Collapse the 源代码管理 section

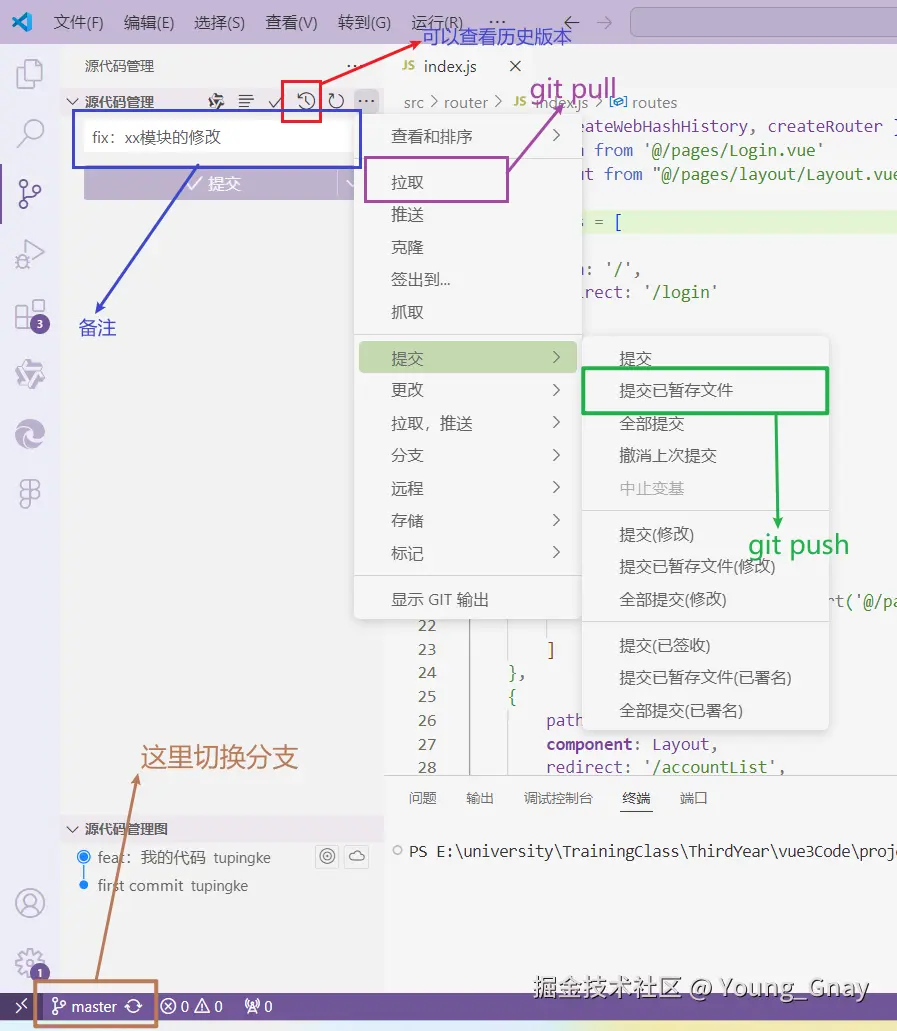pos(72,102)
